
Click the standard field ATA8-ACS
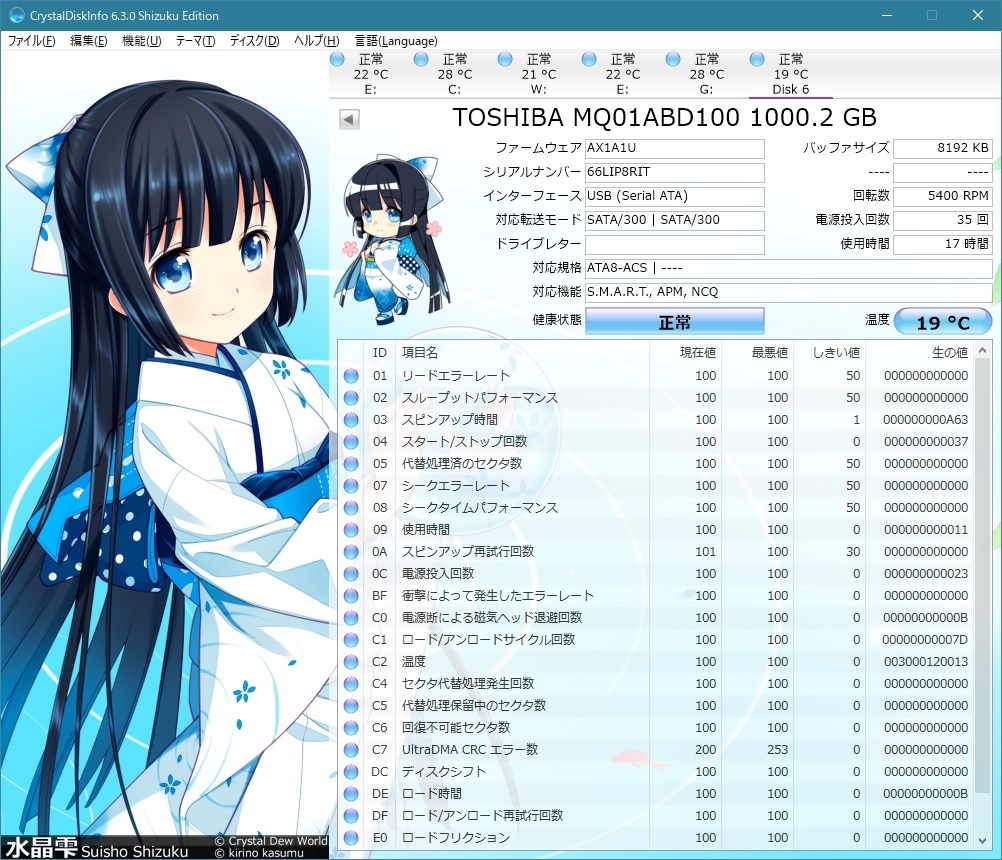tap(789, 268)
